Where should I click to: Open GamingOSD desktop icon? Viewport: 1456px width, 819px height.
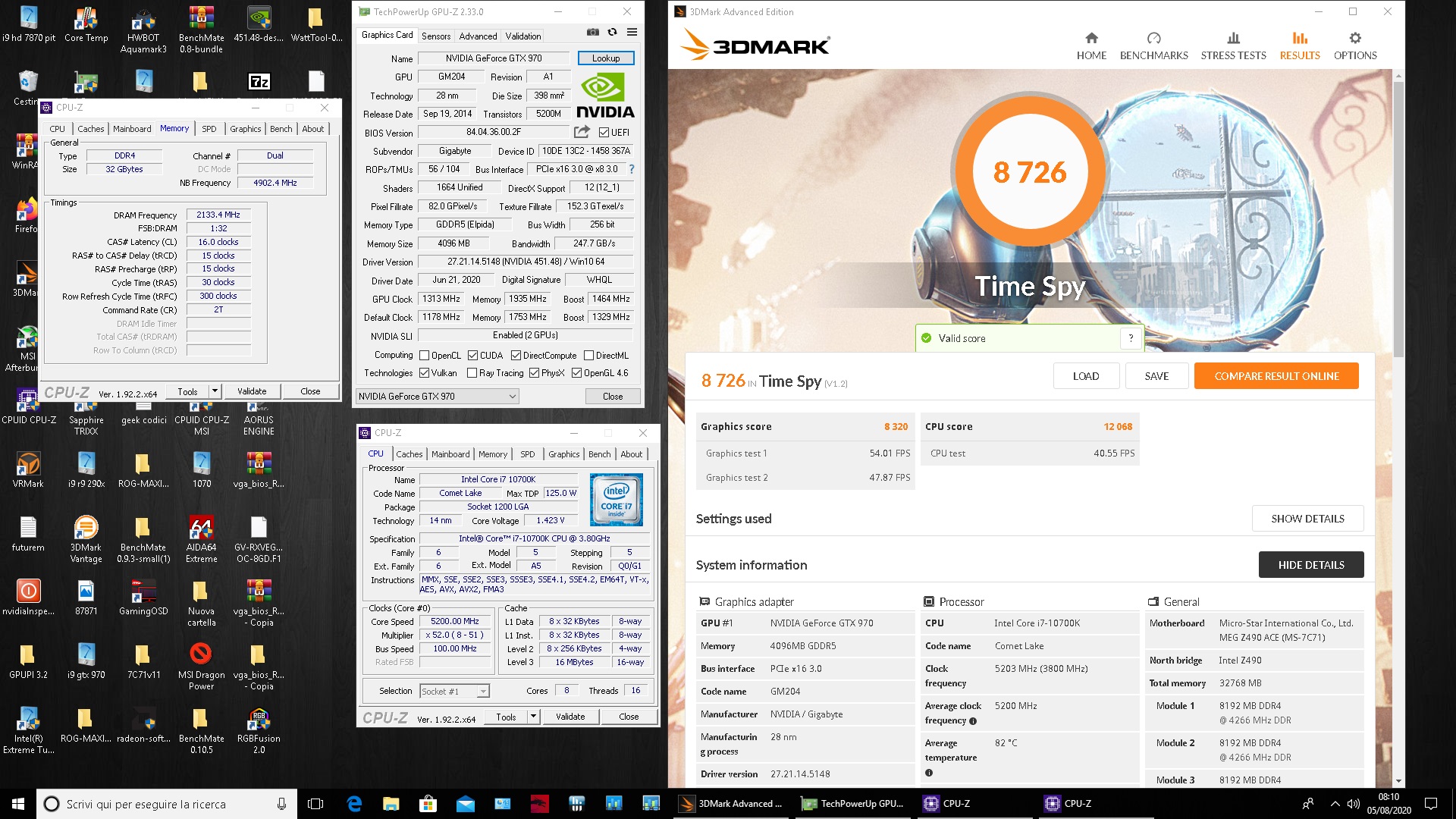pyautogui.click(x=143, y=597)
